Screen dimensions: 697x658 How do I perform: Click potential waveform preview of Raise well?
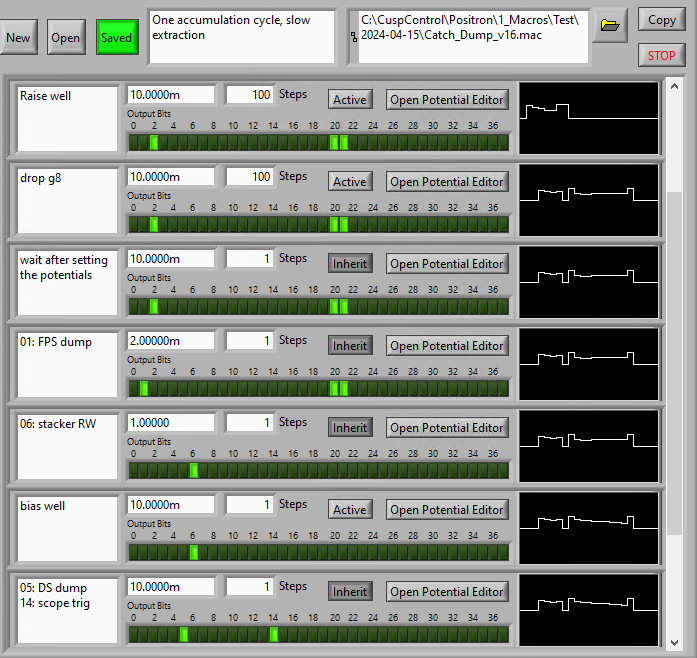click(589, 118)
